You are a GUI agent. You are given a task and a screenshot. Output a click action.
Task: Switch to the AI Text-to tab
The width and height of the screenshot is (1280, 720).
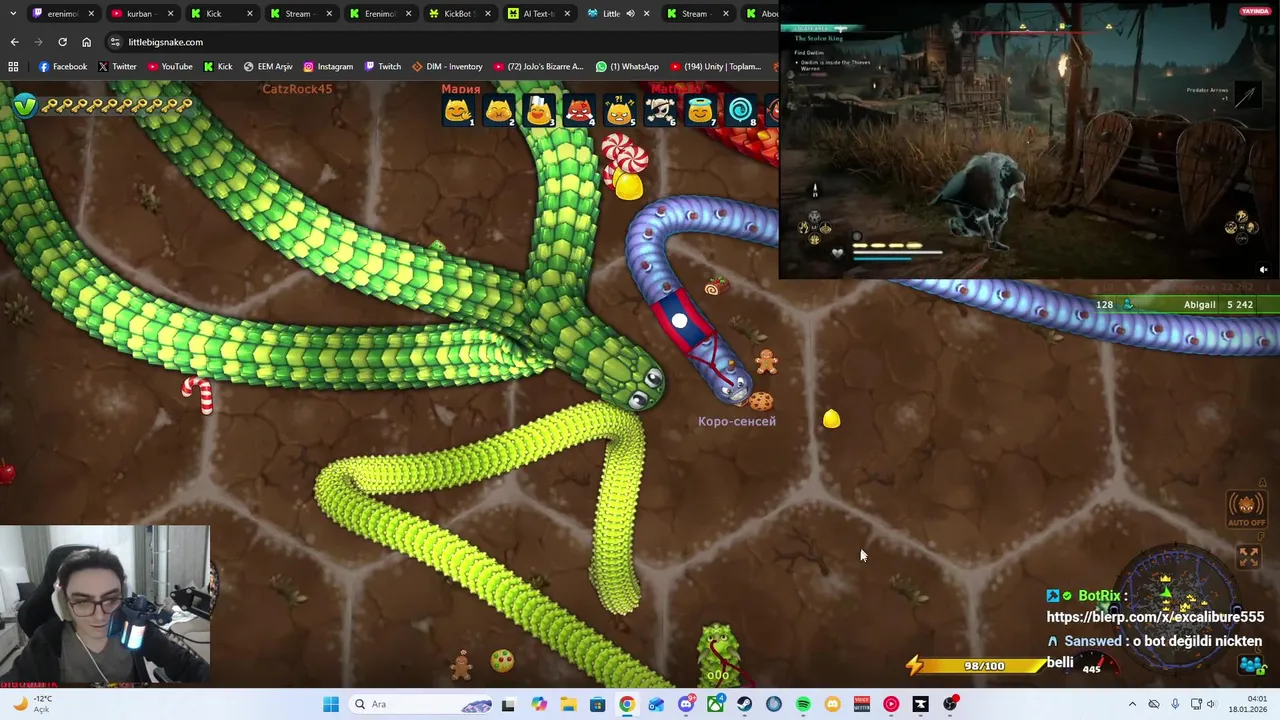coord(538,13)
